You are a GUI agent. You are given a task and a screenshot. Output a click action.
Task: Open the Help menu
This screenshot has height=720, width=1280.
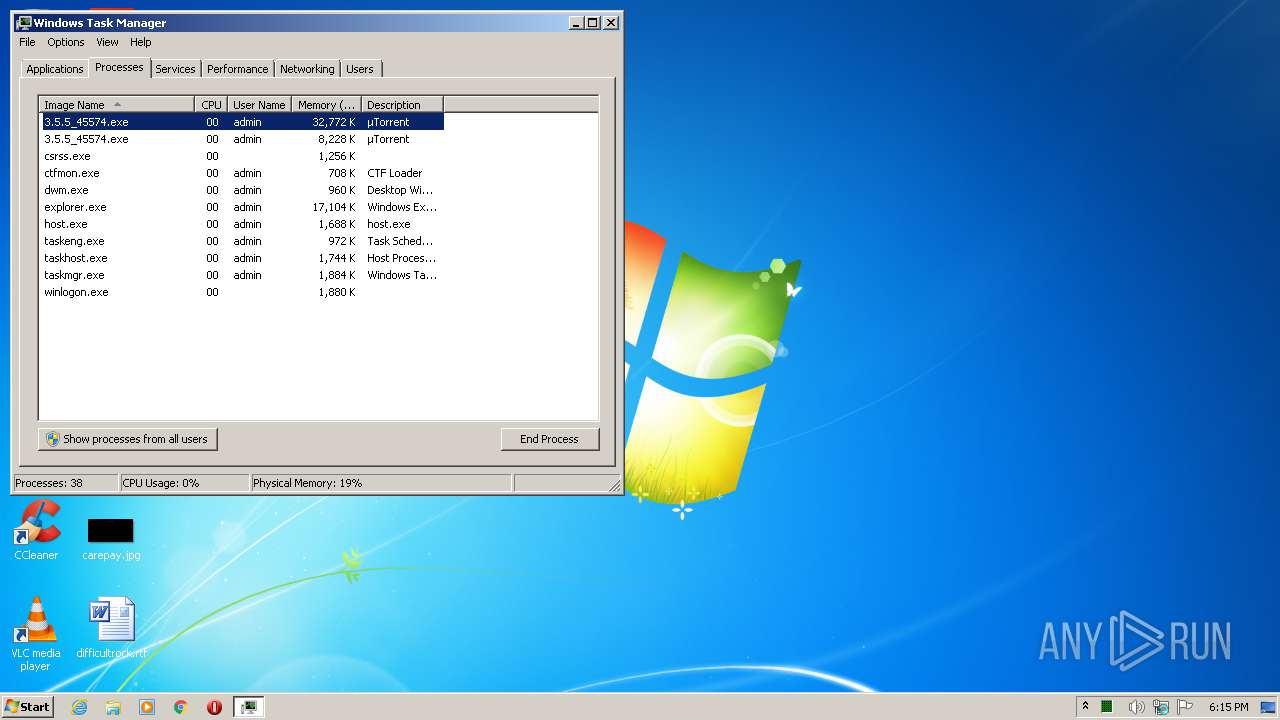click(141, 42)
